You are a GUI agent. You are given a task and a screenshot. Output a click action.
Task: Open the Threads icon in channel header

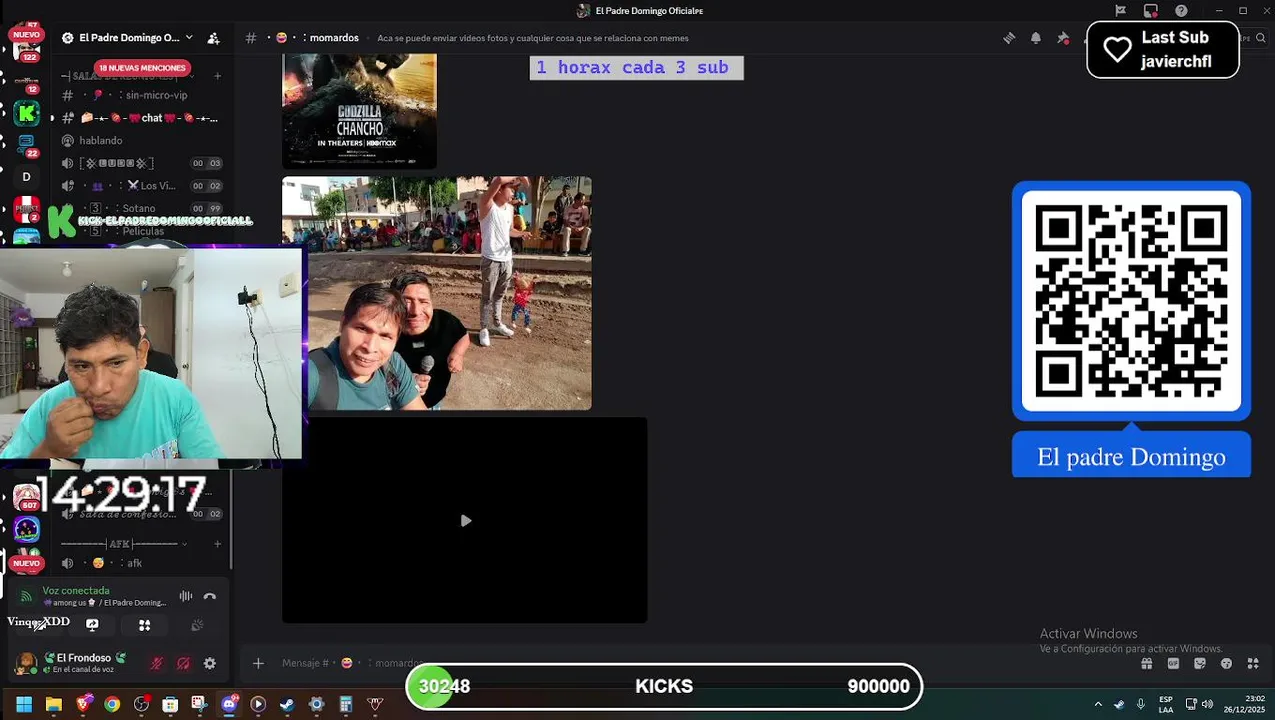pyautogui.click(x=1009, y=38)
